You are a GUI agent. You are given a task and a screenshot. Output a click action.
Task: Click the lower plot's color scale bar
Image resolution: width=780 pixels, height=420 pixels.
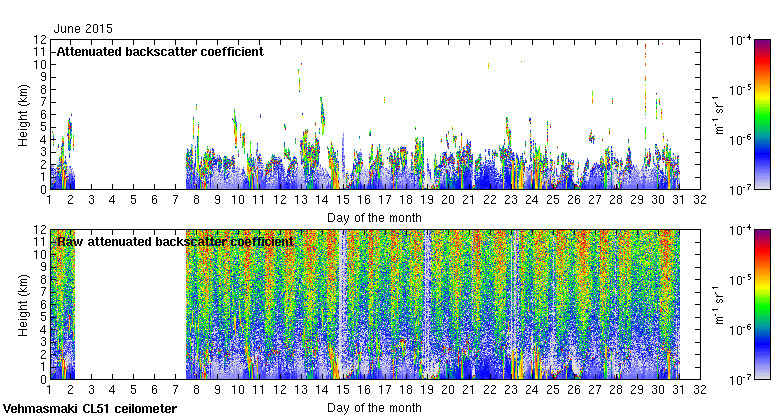pyautogui.click(x=763, y=304)
